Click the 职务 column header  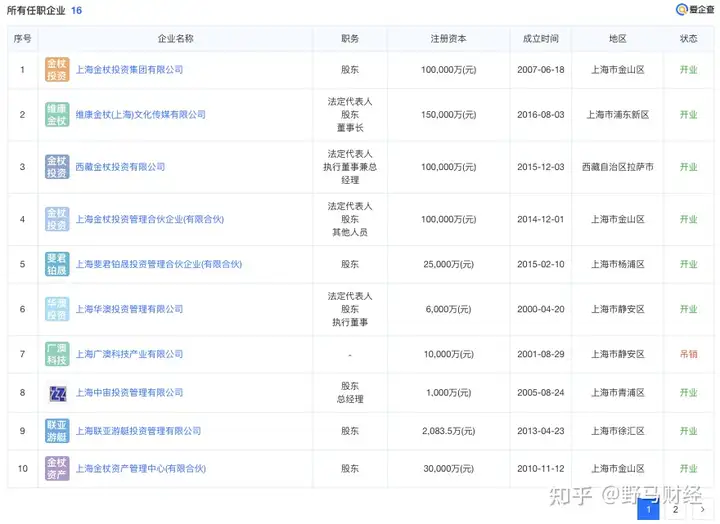pos(350,39)
